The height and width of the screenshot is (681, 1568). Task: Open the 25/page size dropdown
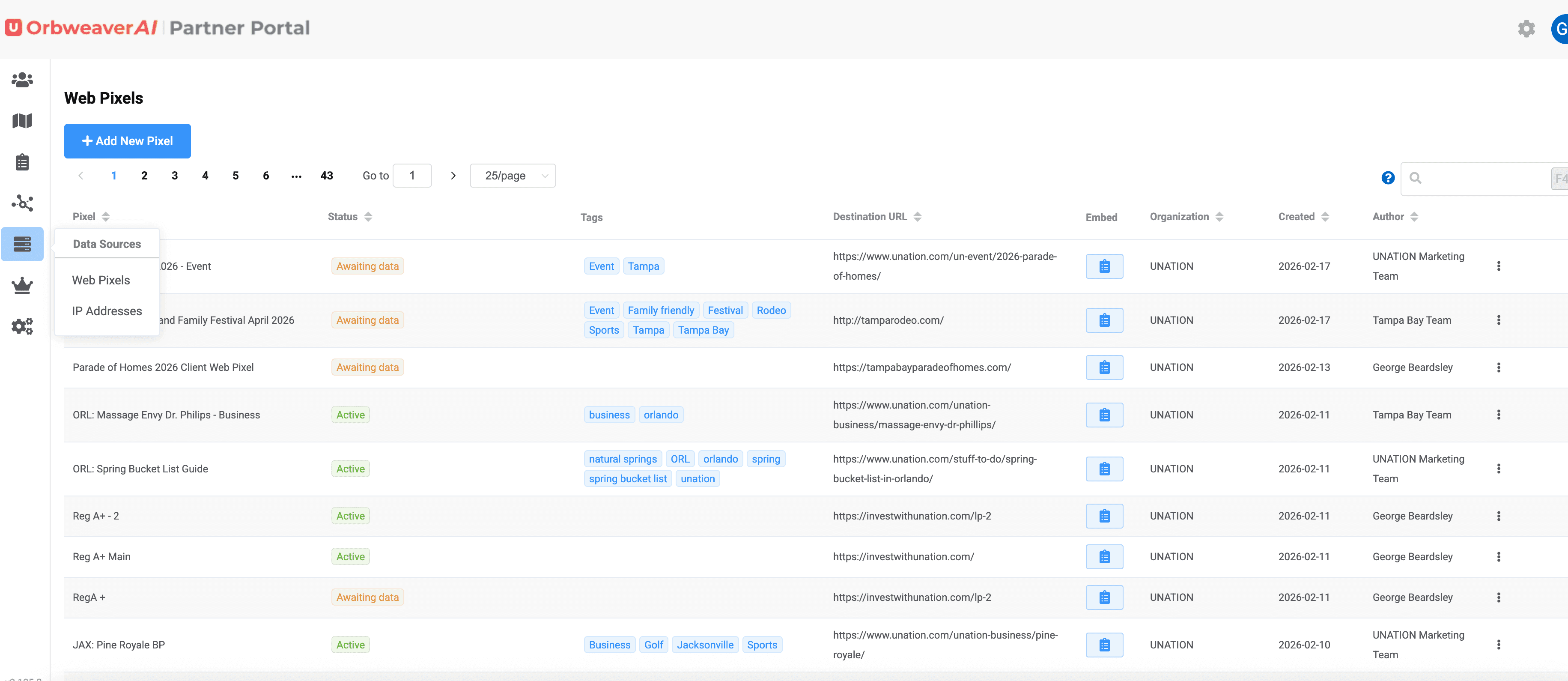[x=512, y=176]
